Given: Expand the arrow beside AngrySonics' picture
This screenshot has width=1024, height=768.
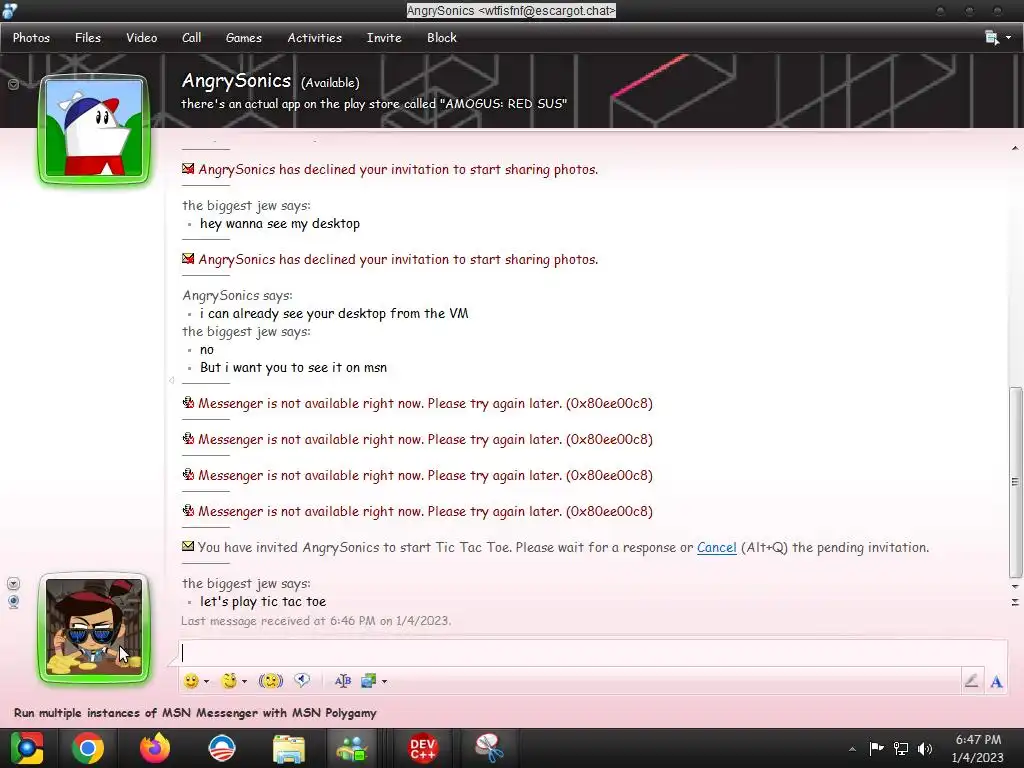Looking at the screenshot, I should [13, 84].
